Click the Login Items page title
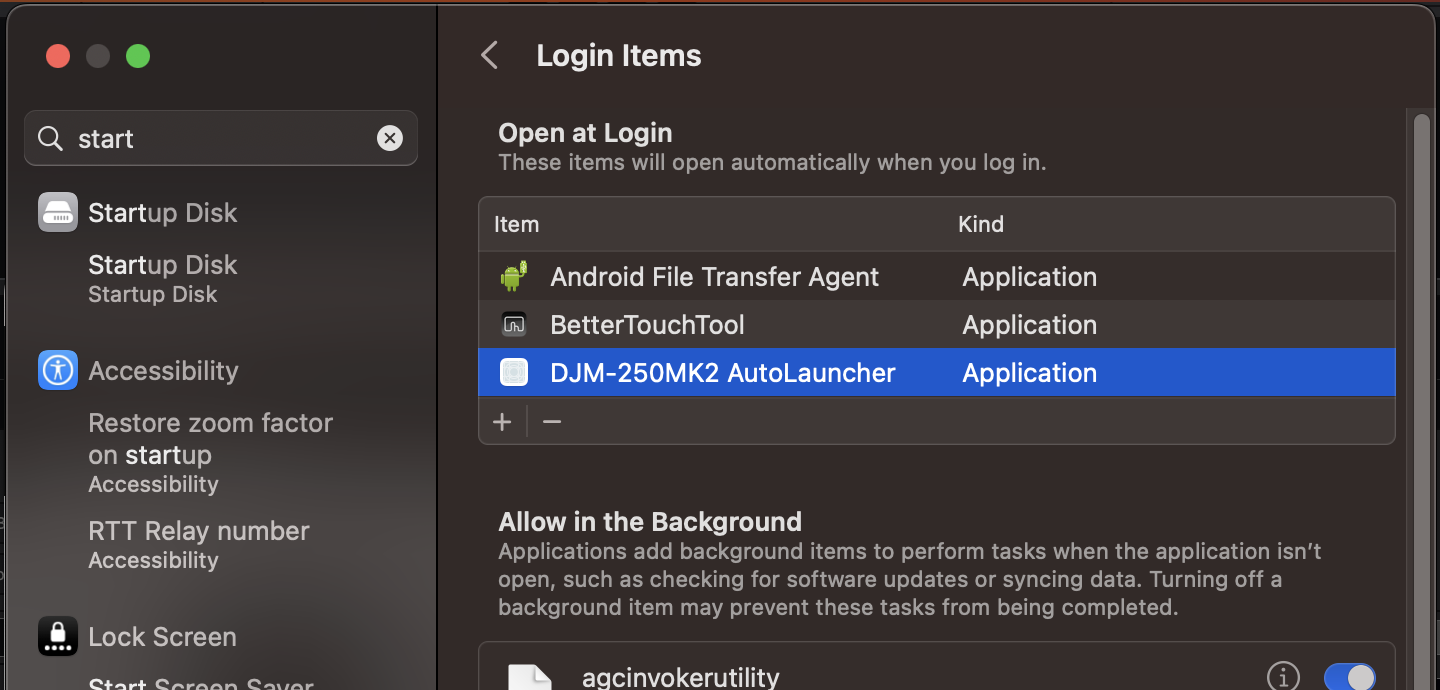 pyautogui.click(x=619, y=55)
